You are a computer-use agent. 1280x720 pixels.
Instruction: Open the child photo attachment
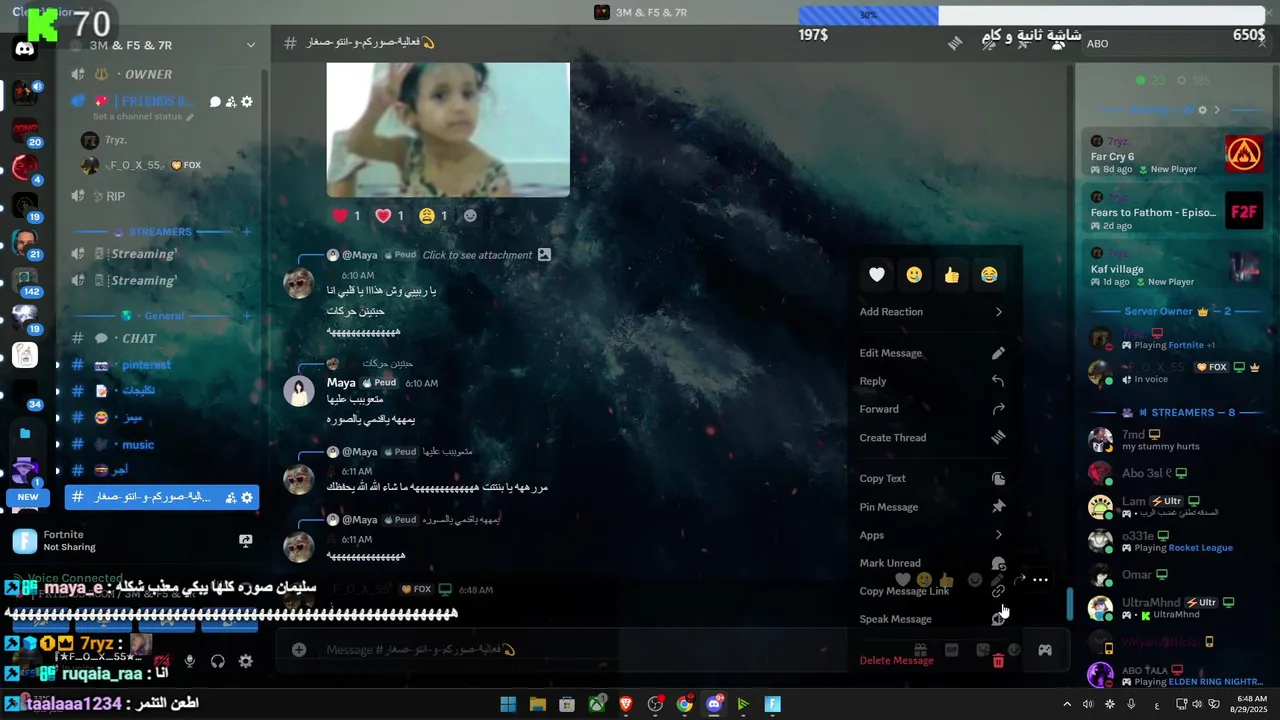tap(448, 129)
